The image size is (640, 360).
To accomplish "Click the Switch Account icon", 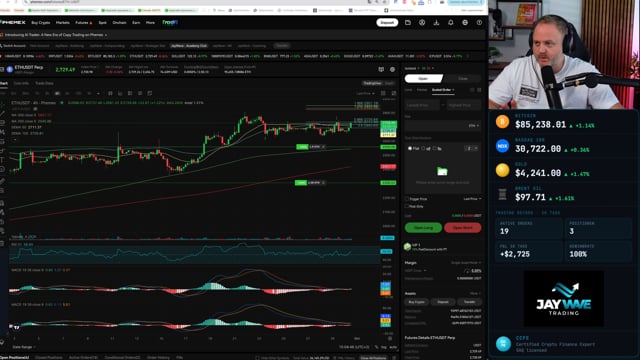I will coord(2,46).
